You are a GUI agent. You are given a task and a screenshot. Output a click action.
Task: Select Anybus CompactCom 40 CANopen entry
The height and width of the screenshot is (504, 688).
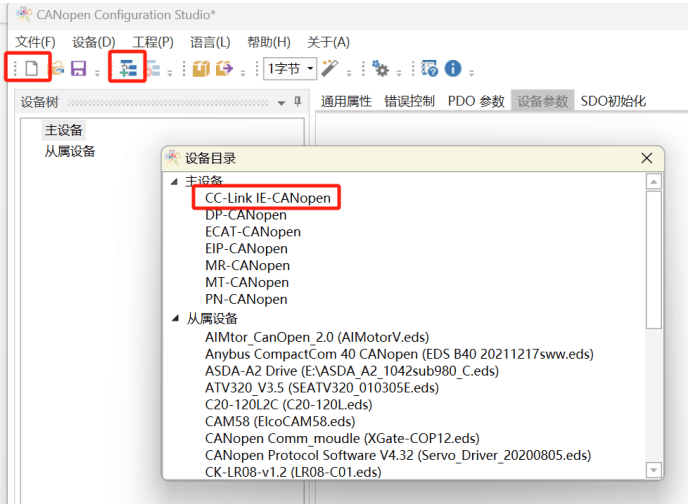pyautogui.click(x=399, y=354)
